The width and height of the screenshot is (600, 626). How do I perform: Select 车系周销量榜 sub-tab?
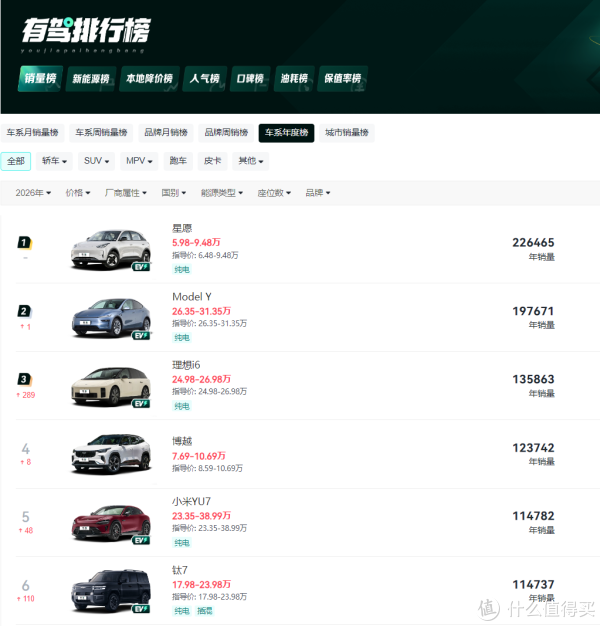pos(101,133)
